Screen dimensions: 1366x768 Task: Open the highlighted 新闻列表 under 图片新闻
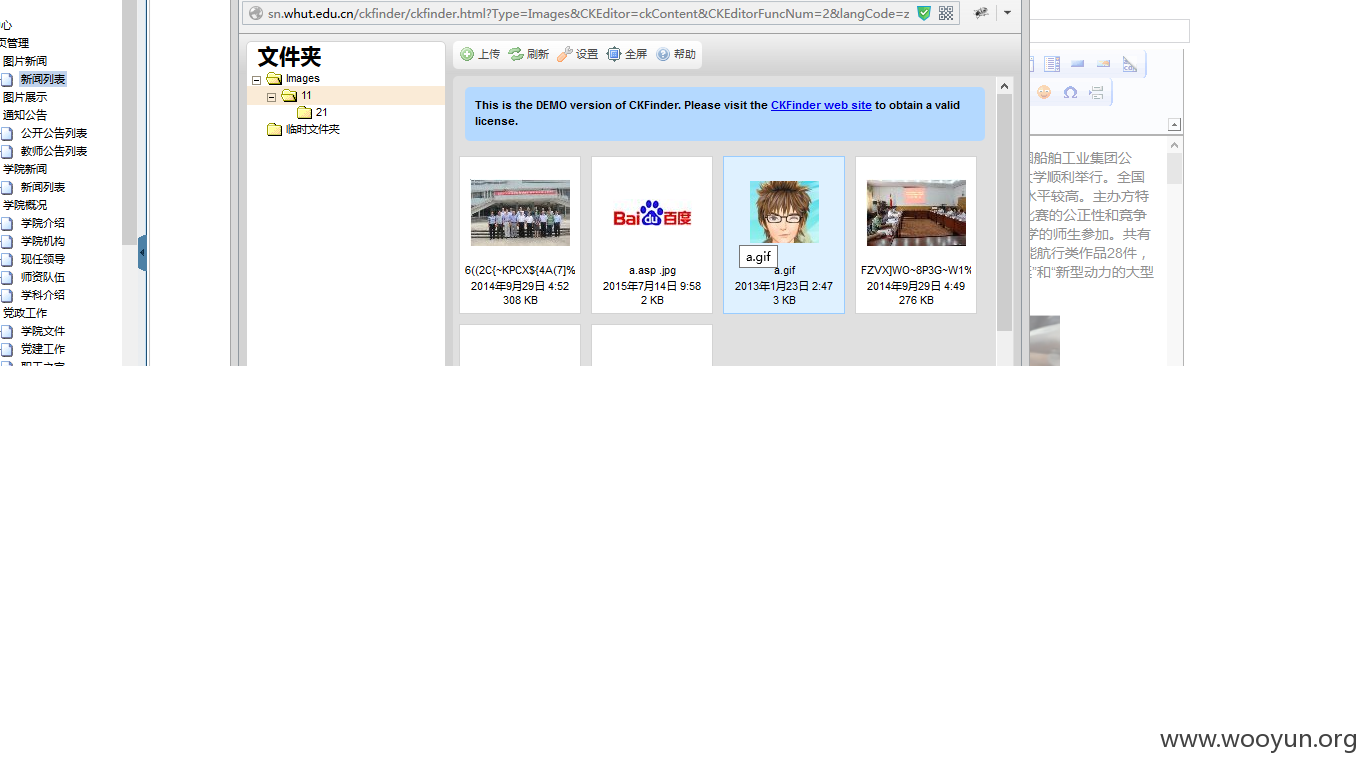(43, 79)
